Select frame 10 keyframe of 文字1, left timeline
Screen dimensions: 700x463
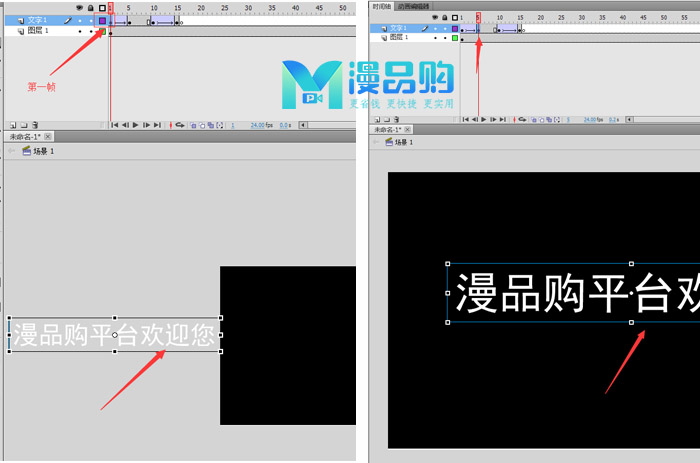tap(153, 22)
